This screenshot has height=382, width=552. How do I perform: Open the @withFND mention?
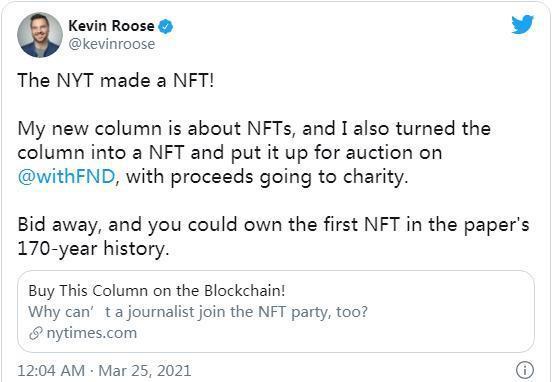tap(67, 177)
